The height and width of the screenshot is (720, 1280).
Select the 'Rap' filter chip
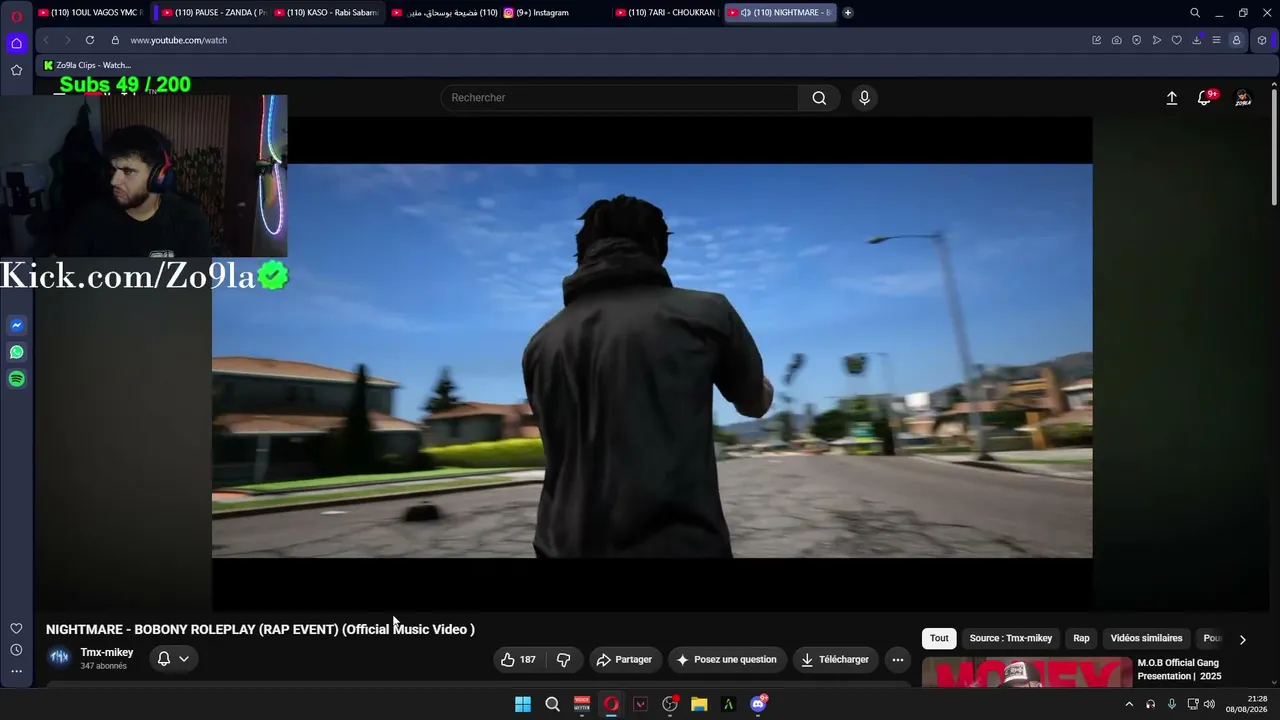coord(1081,638)
